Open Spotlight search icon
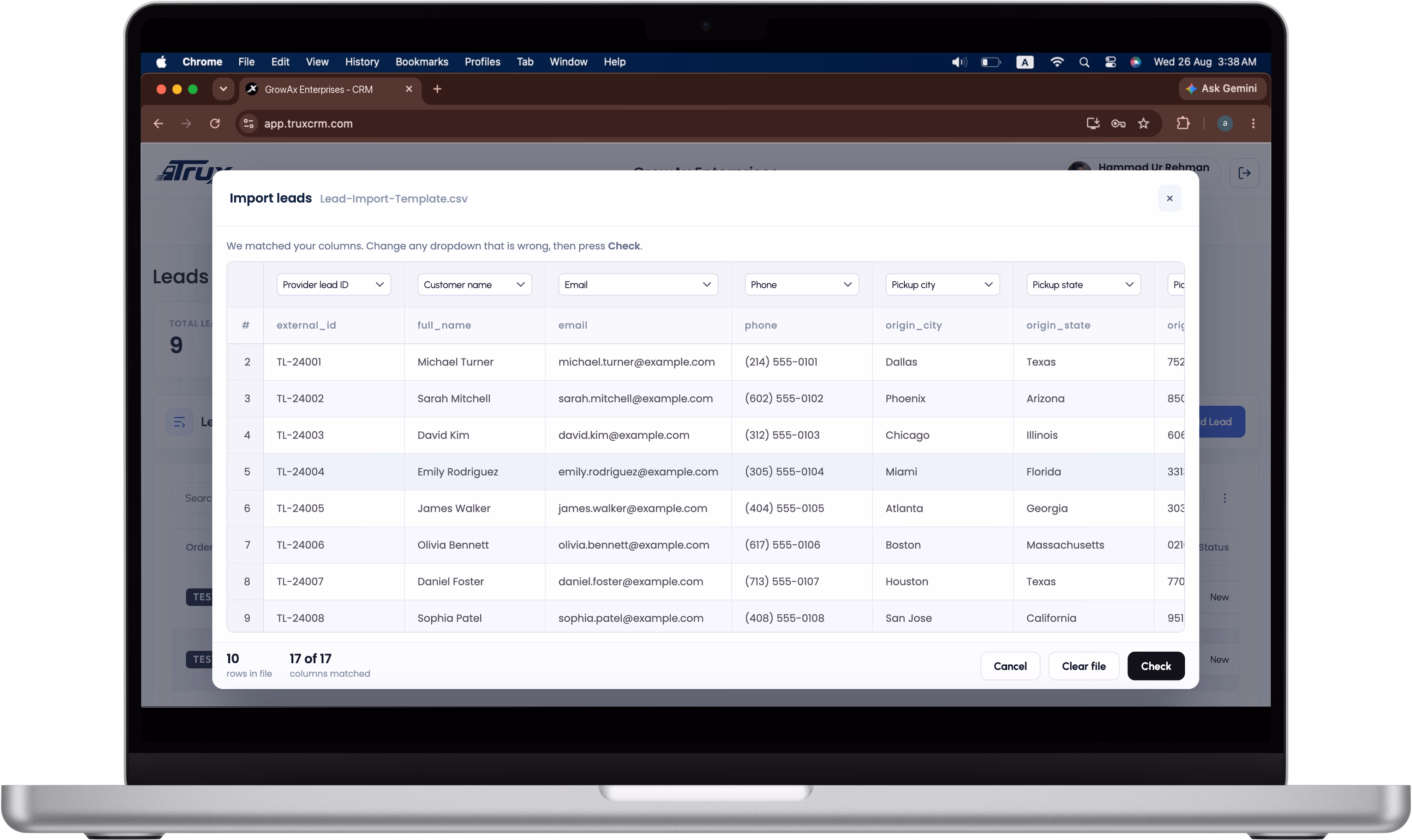 (1084, 62)
